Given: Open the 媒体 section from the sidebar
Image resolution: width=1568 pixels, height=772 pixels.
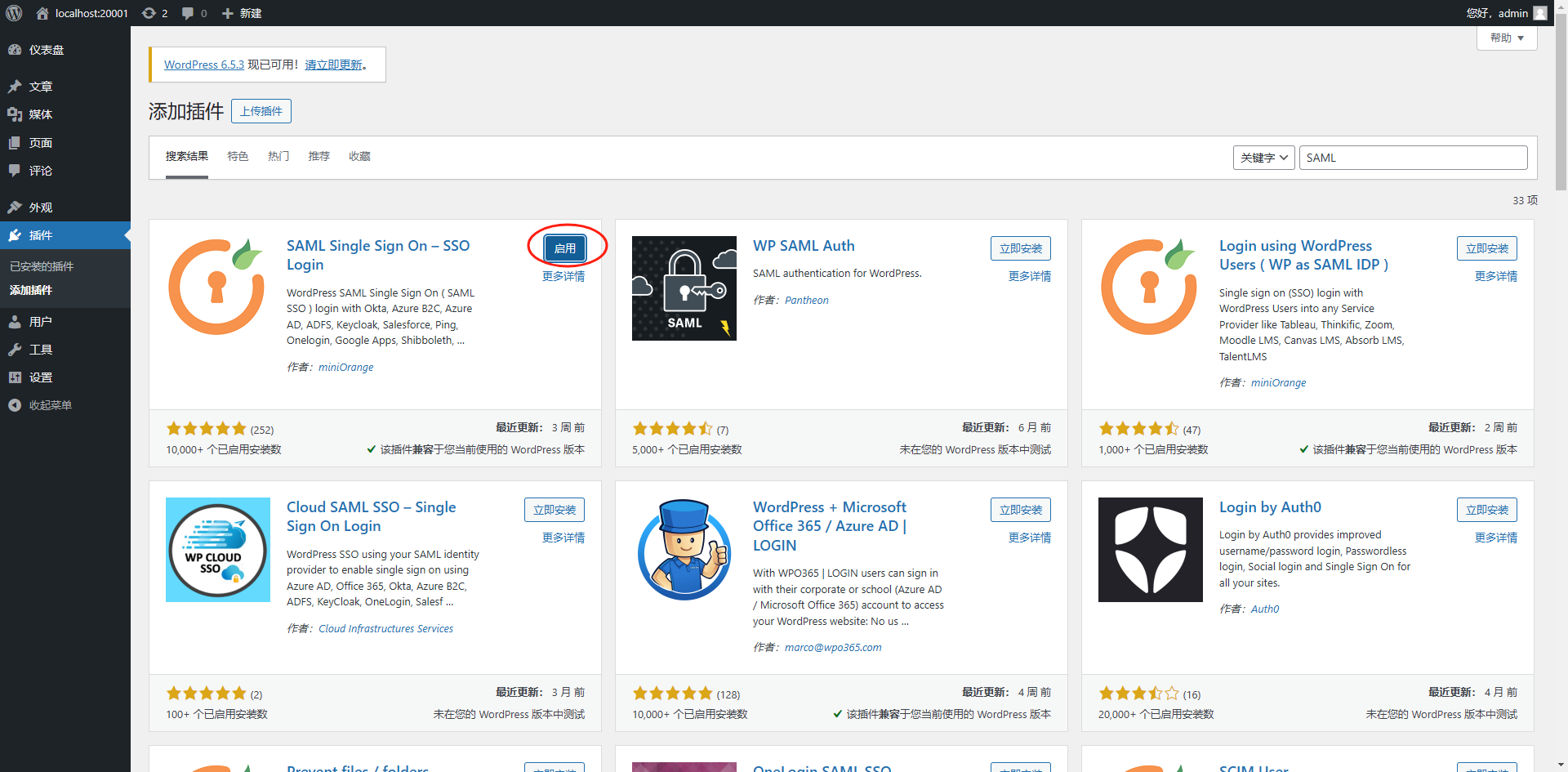Looking at the screenshot, I should 42,114.
